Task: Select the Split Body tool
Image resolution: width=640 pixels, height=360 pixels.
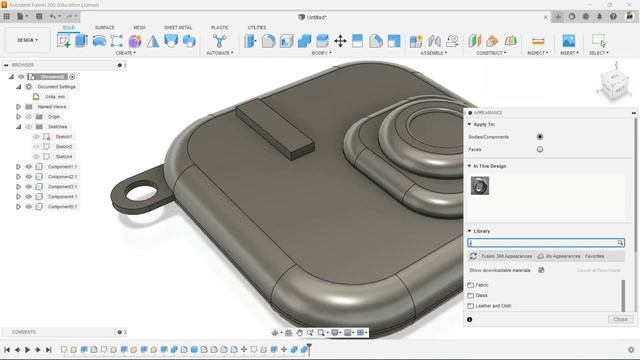Action: click(358, 41)
